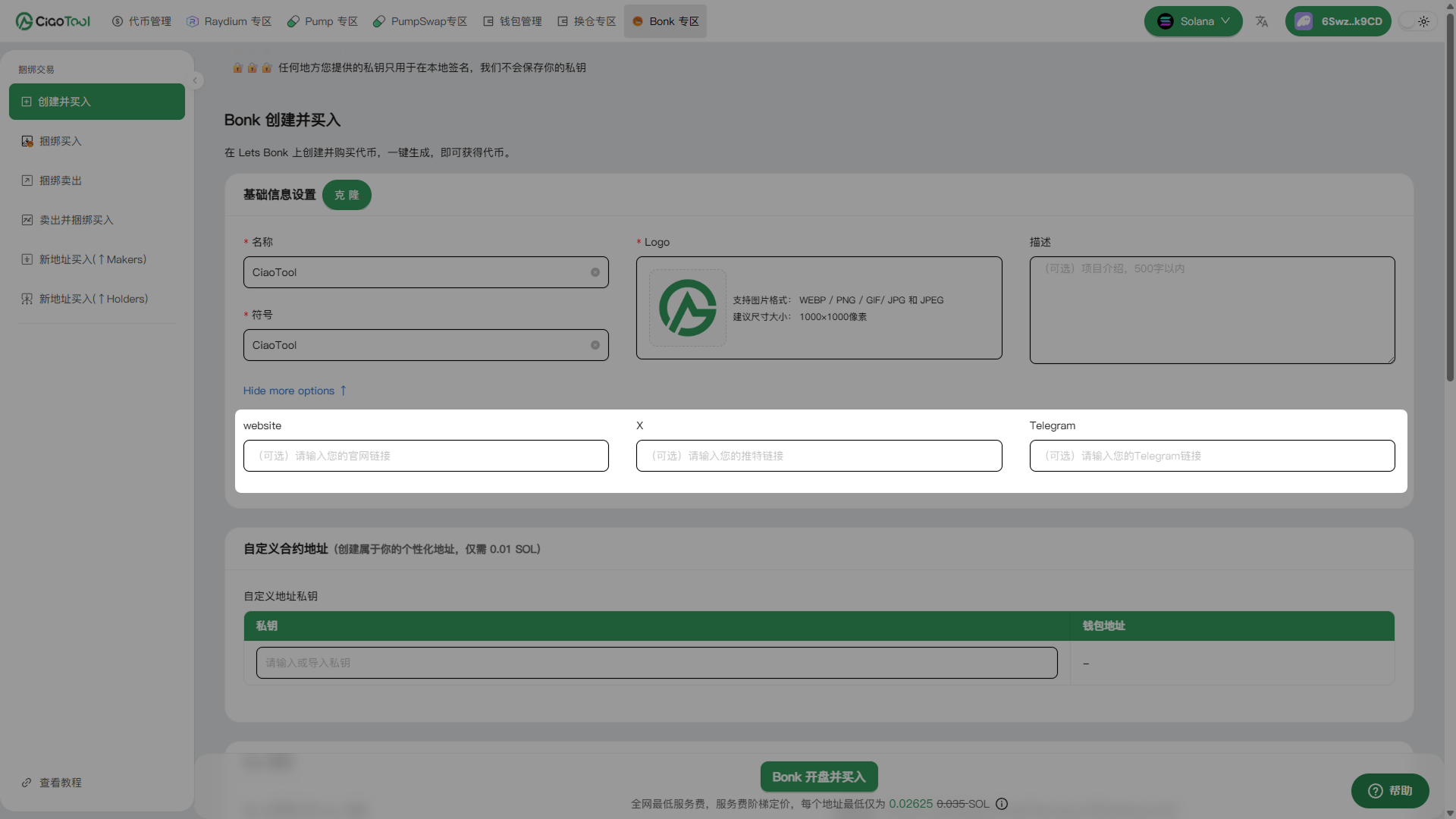
Task: Select 卖出并捆绑买入 in sidebar
Action: 97,220
